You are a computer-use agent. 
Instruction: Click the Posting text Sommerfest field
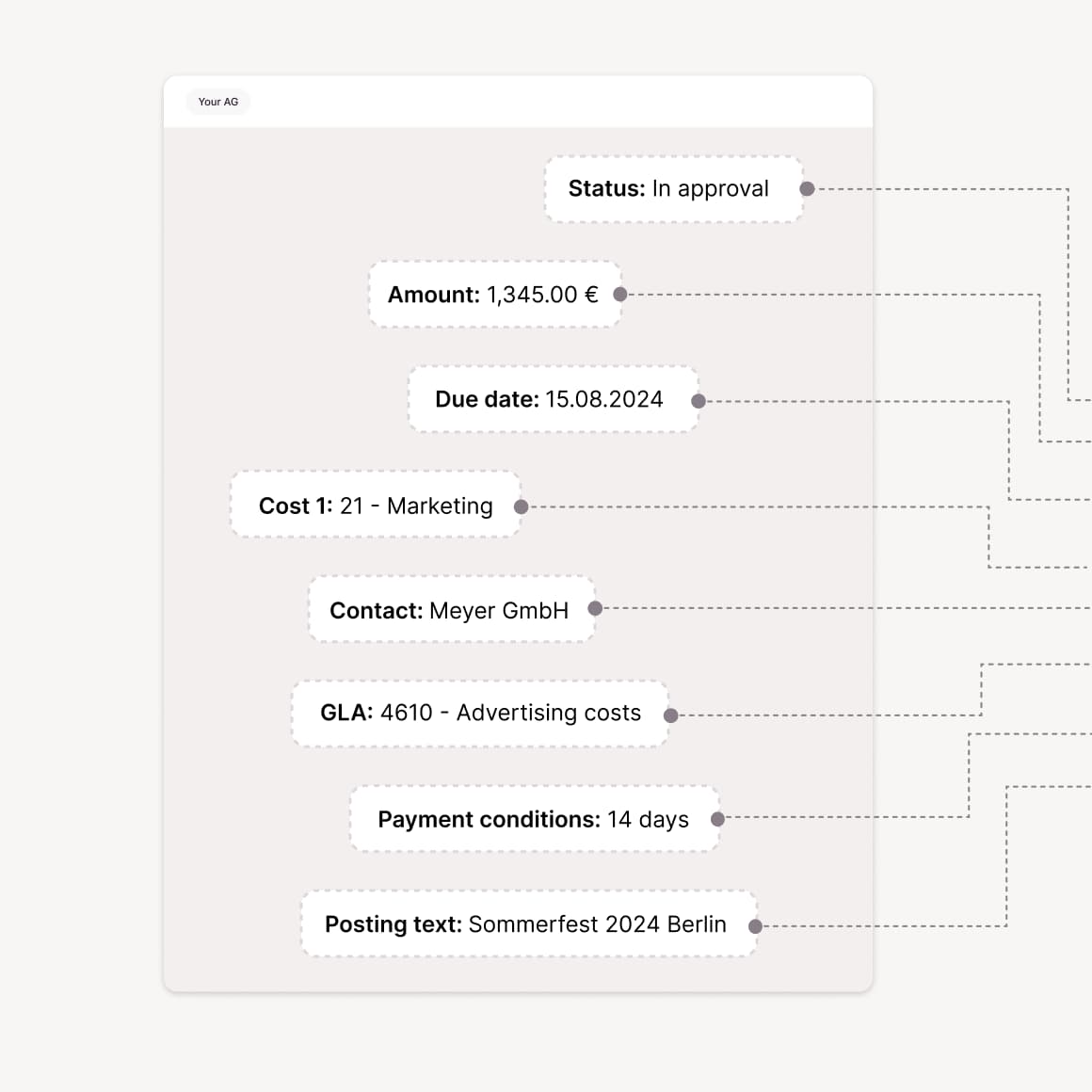pyautogui.click(x=527, y=924)
